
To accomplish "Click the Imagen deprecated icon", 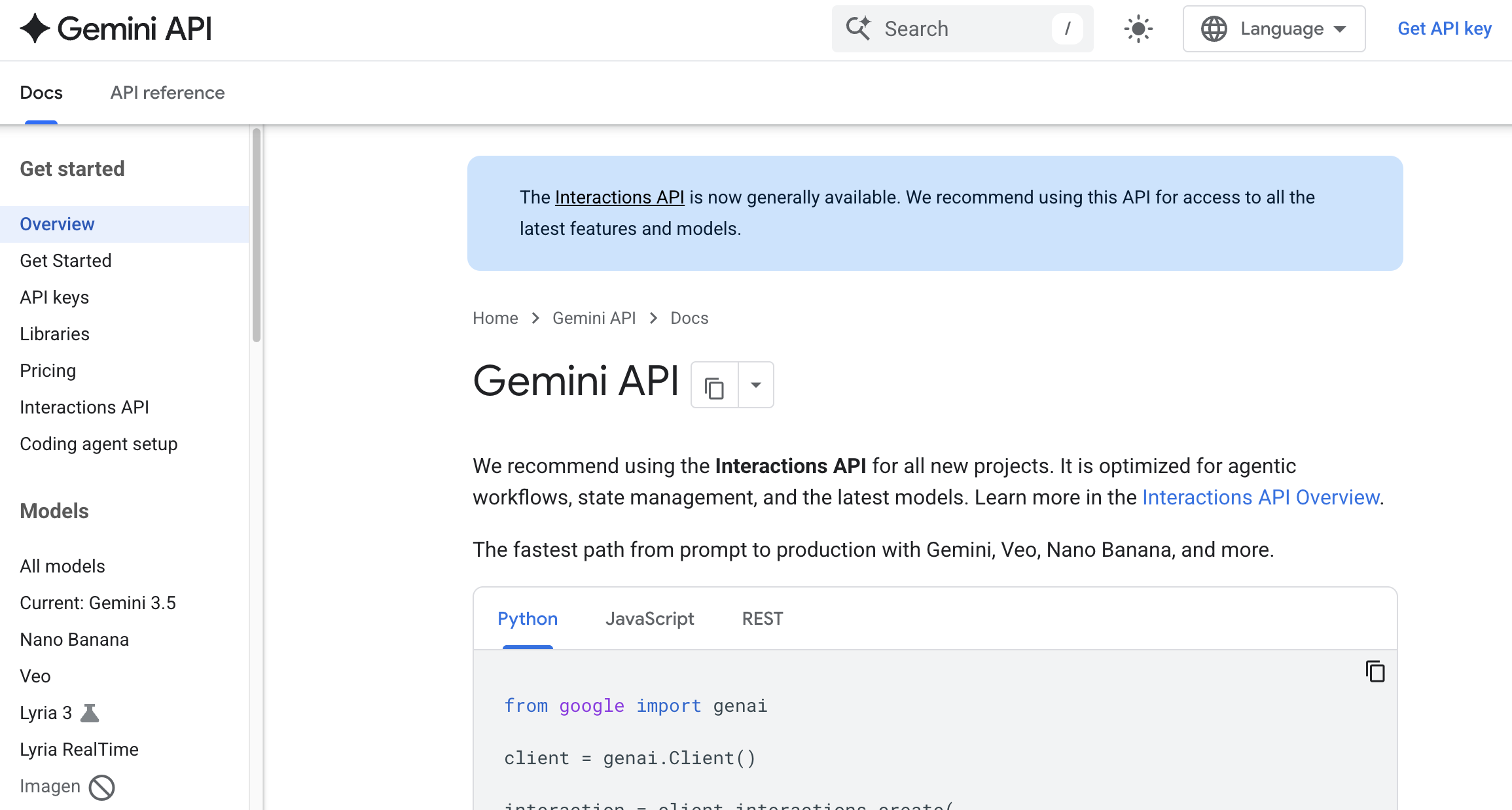I will click(101, 787).
